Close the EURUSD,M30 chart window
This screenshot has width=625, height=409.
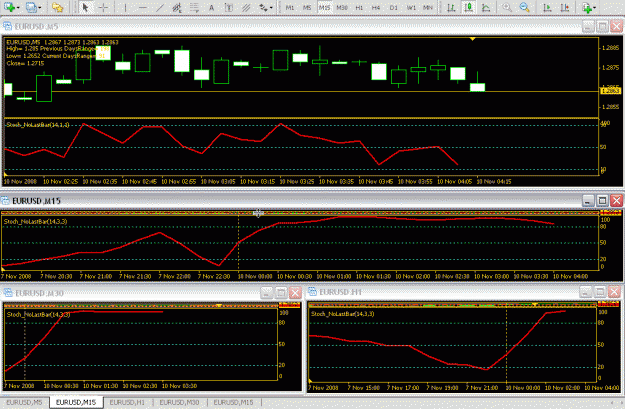tap(295, 293)
